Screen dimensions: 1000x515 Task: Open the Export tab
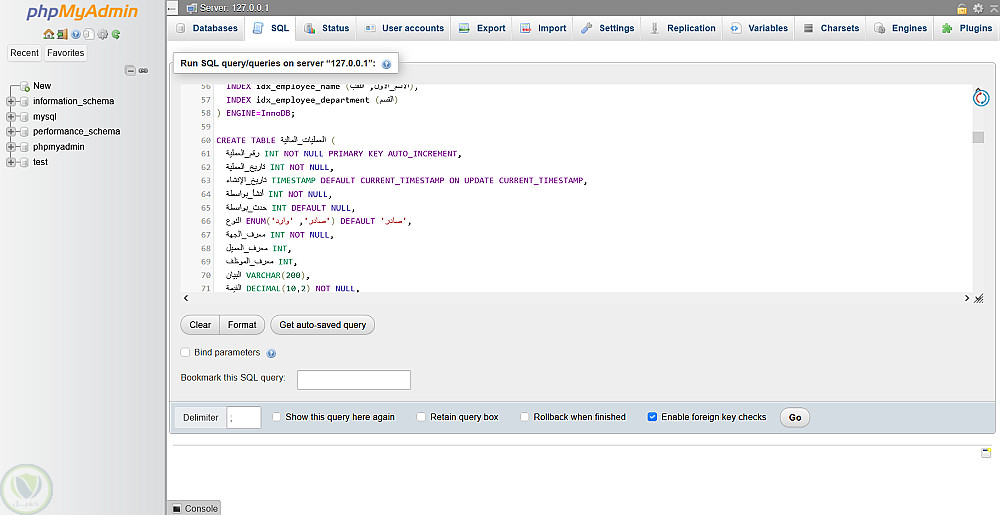coord(482,28)
